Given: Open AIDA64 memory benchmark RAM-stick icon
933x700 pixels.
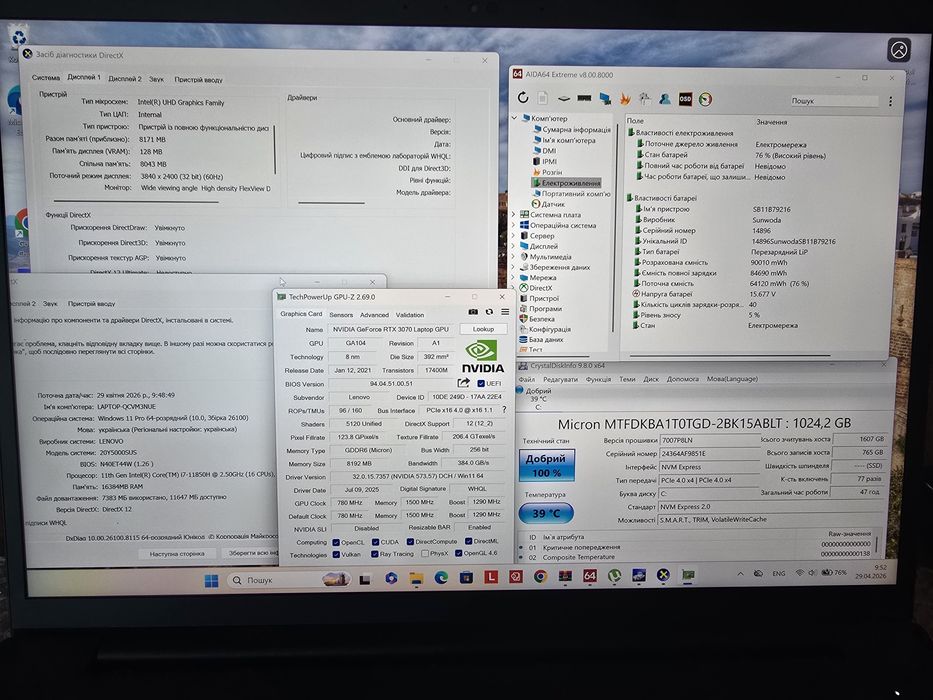Looking at the screenshot, I should point(584,98).
